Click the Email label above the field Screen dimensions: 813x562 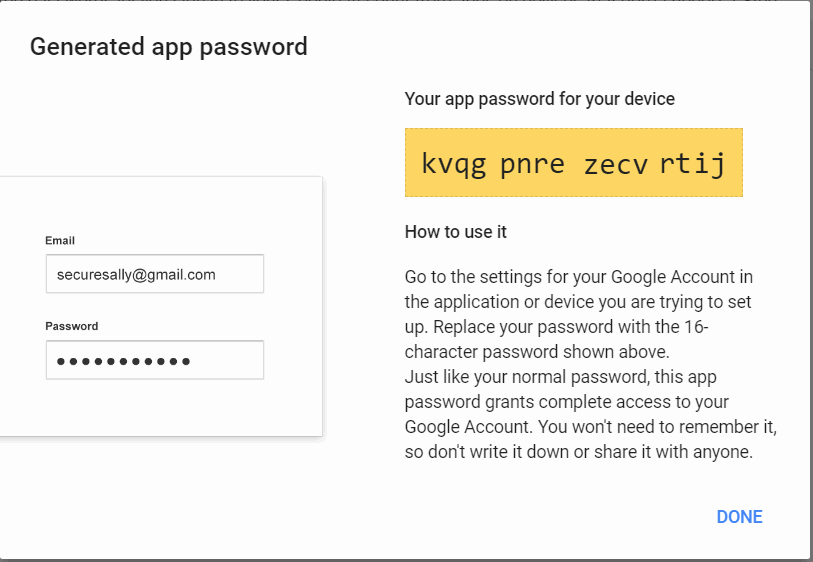pos(60,241)
